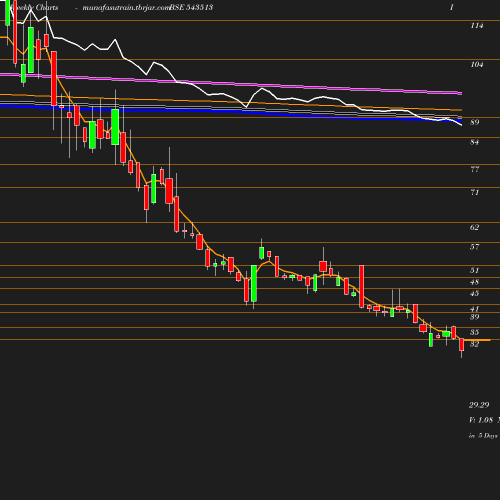The image size is (500, 500).
Task: Click the 48 price axis label
Action: coord(475,282)
